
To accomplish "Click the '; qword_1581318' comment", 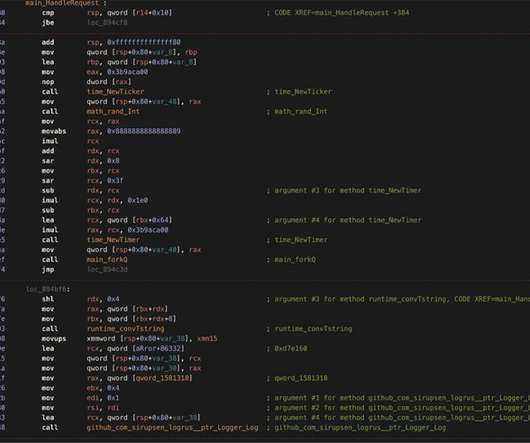I will coord(297,378).
